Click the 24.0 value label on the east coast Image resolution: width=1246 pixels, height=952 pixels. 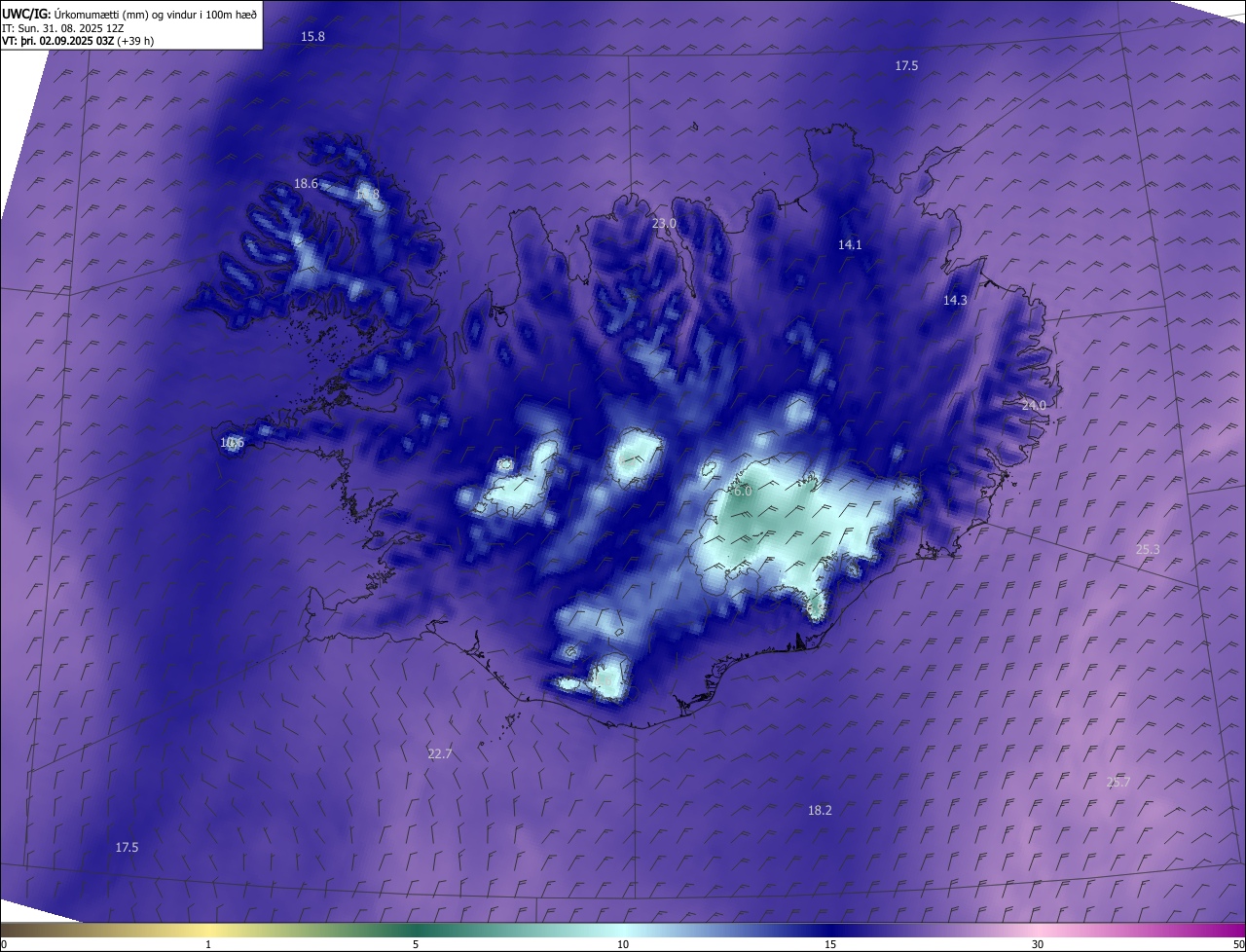[1034, 405]
